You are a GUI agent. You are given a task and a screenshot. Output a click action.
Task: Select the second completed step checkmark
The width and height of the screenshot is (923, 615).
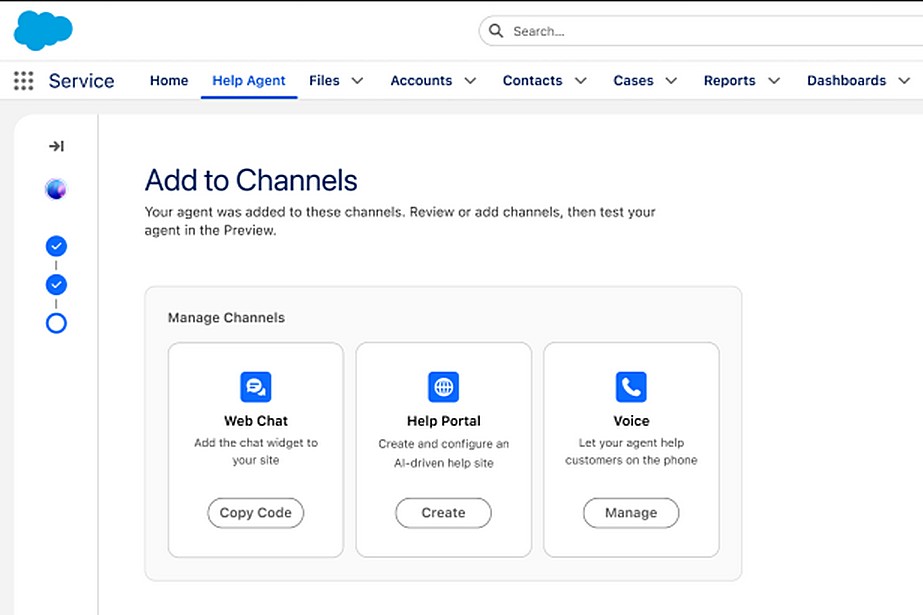(56, 285)
